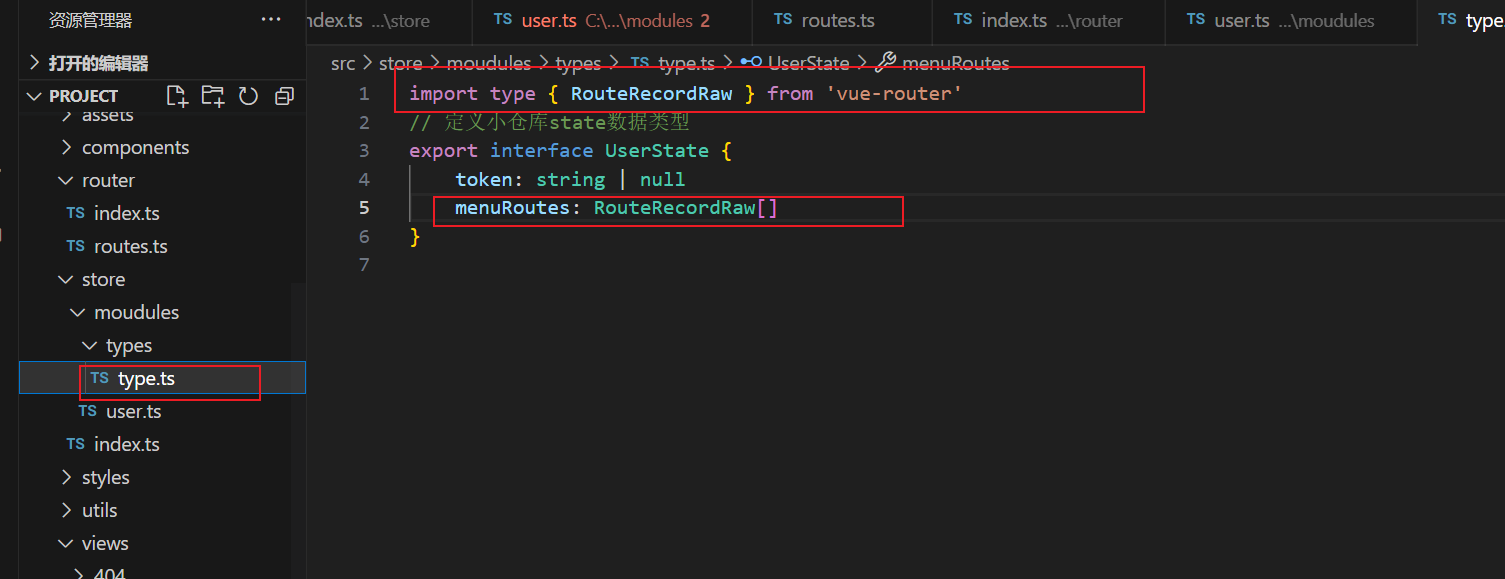Click the Refresh Explorer icon

(x=248, y=95)
